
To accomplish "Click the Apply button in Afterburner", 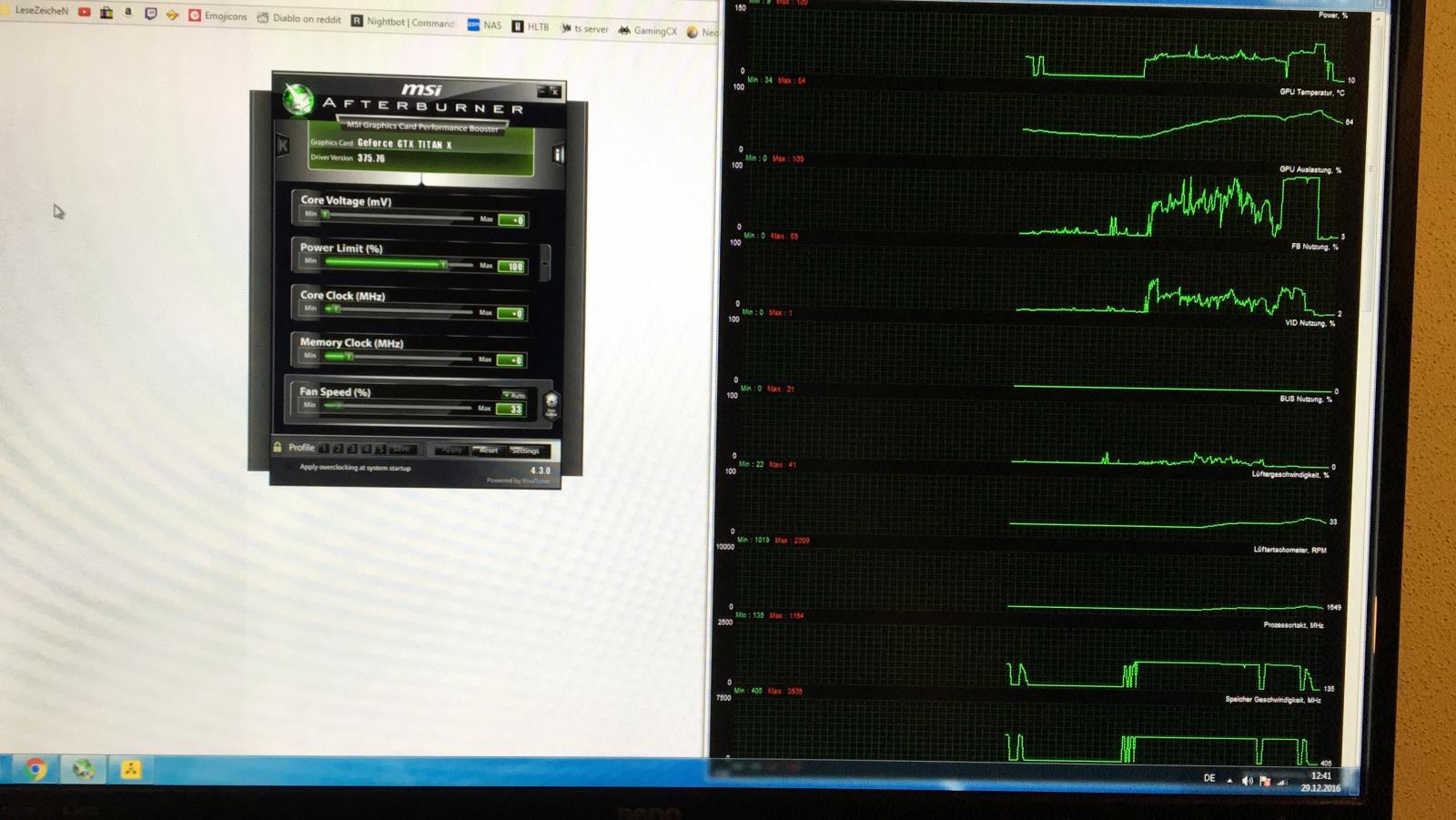I will coord(451,450).
